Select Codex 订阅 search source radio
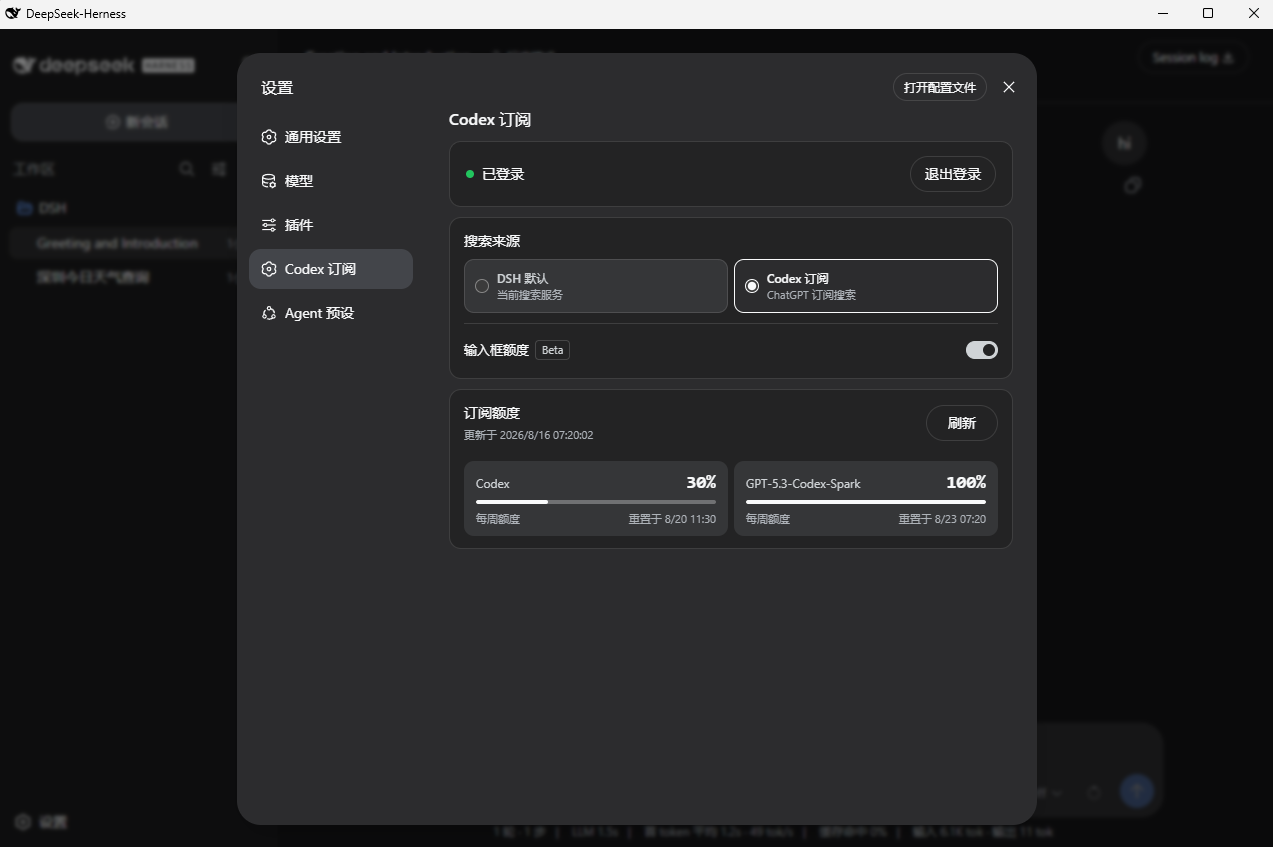 coord(866,286)
